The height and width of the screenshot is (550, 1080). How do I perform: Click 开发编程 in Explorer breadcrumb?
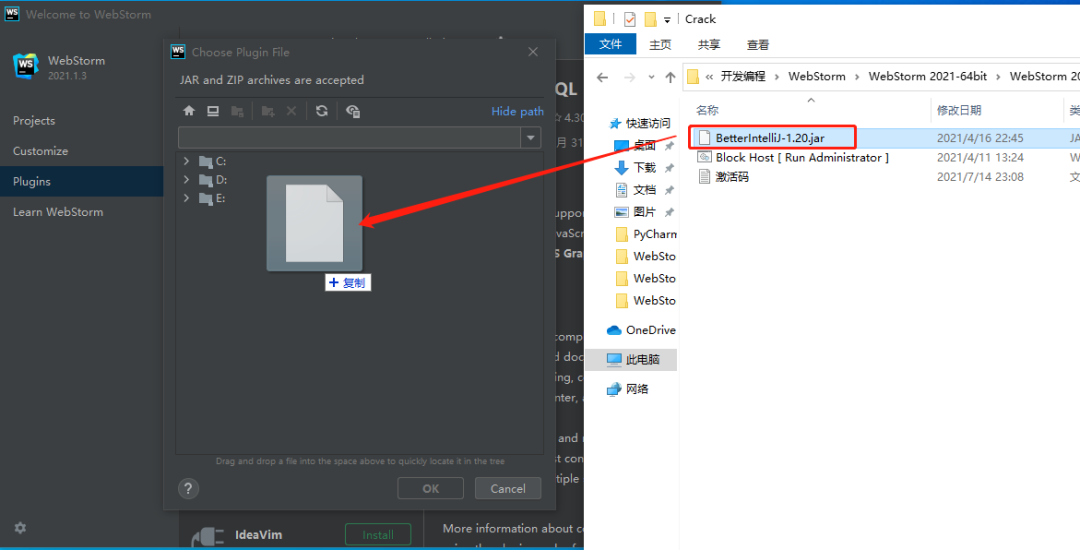[743, 76]
